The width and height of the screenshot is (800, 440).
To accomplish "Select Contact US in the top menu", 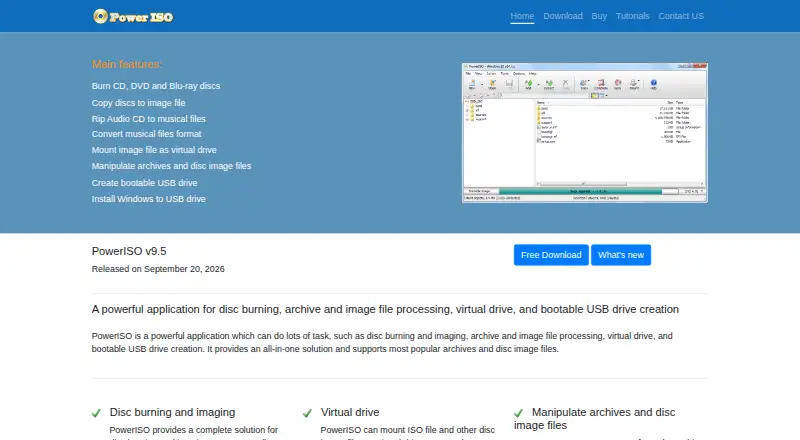I will point(681,16).
